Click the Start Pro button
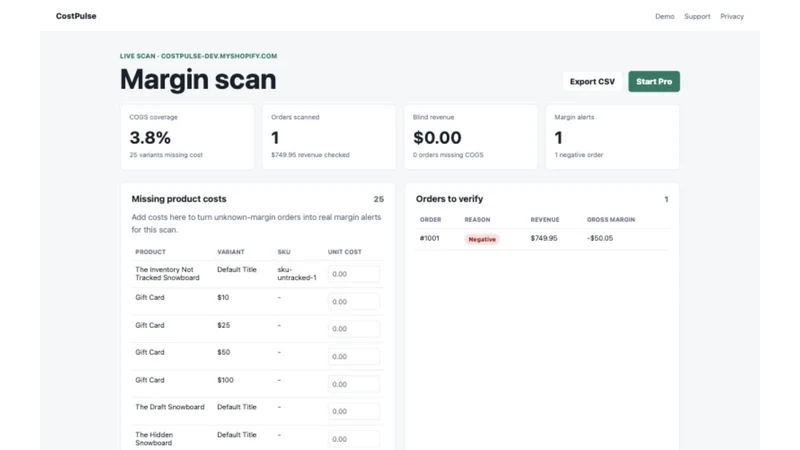 tap(654, 82)
